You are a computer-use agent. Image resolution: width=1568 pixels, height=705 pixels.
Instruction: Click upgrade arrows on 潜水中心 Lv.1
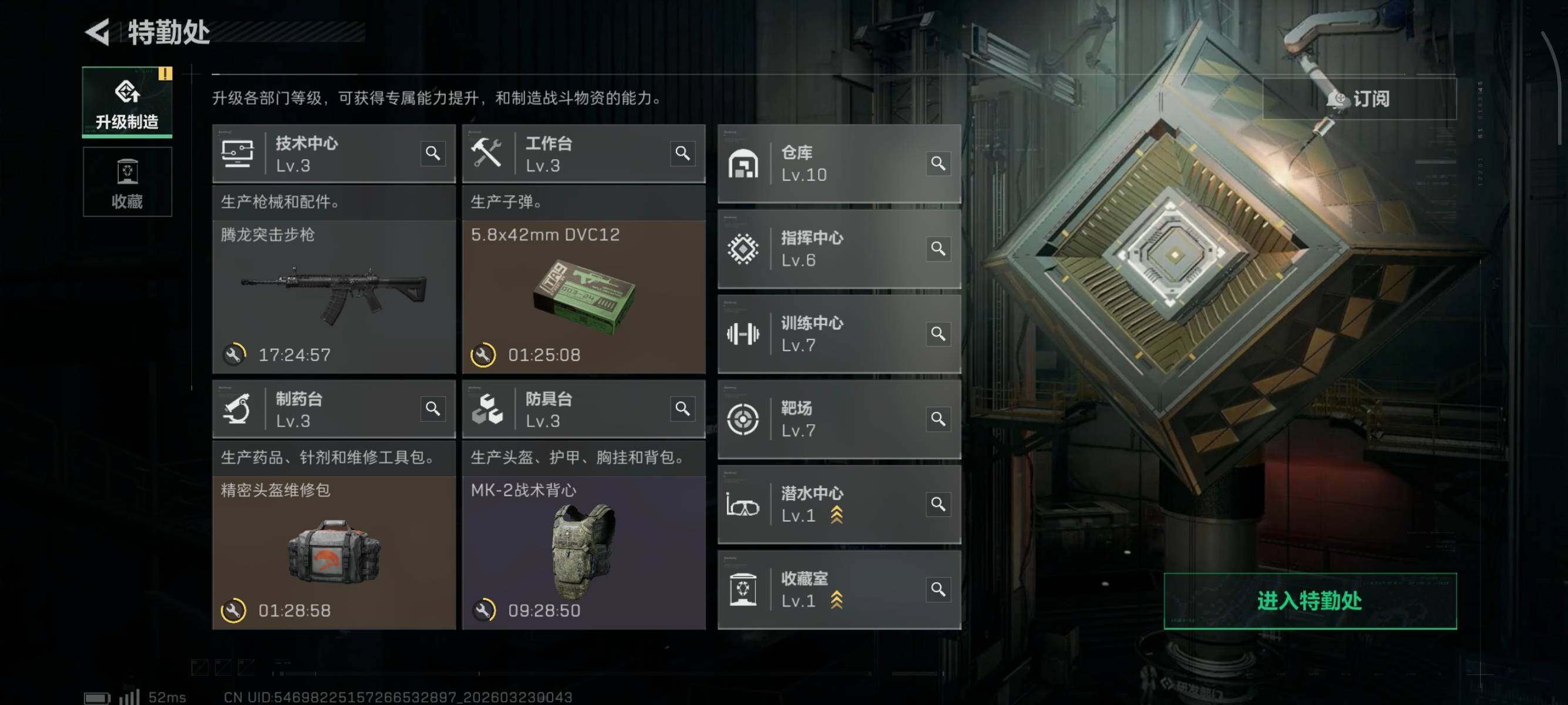tap(837, 515)
